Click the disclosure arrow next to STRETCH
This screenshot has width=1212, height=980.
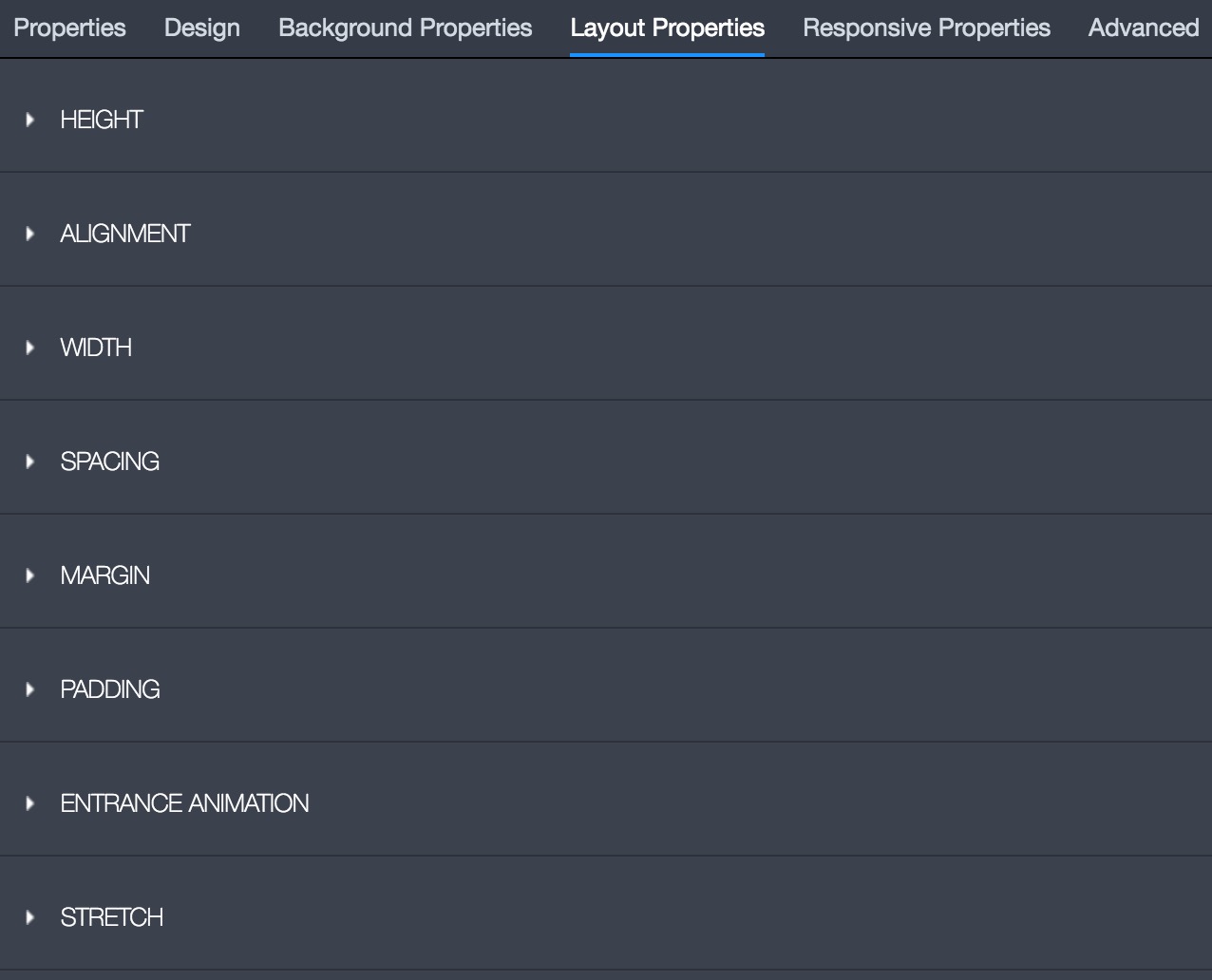[x=30, y=917]
